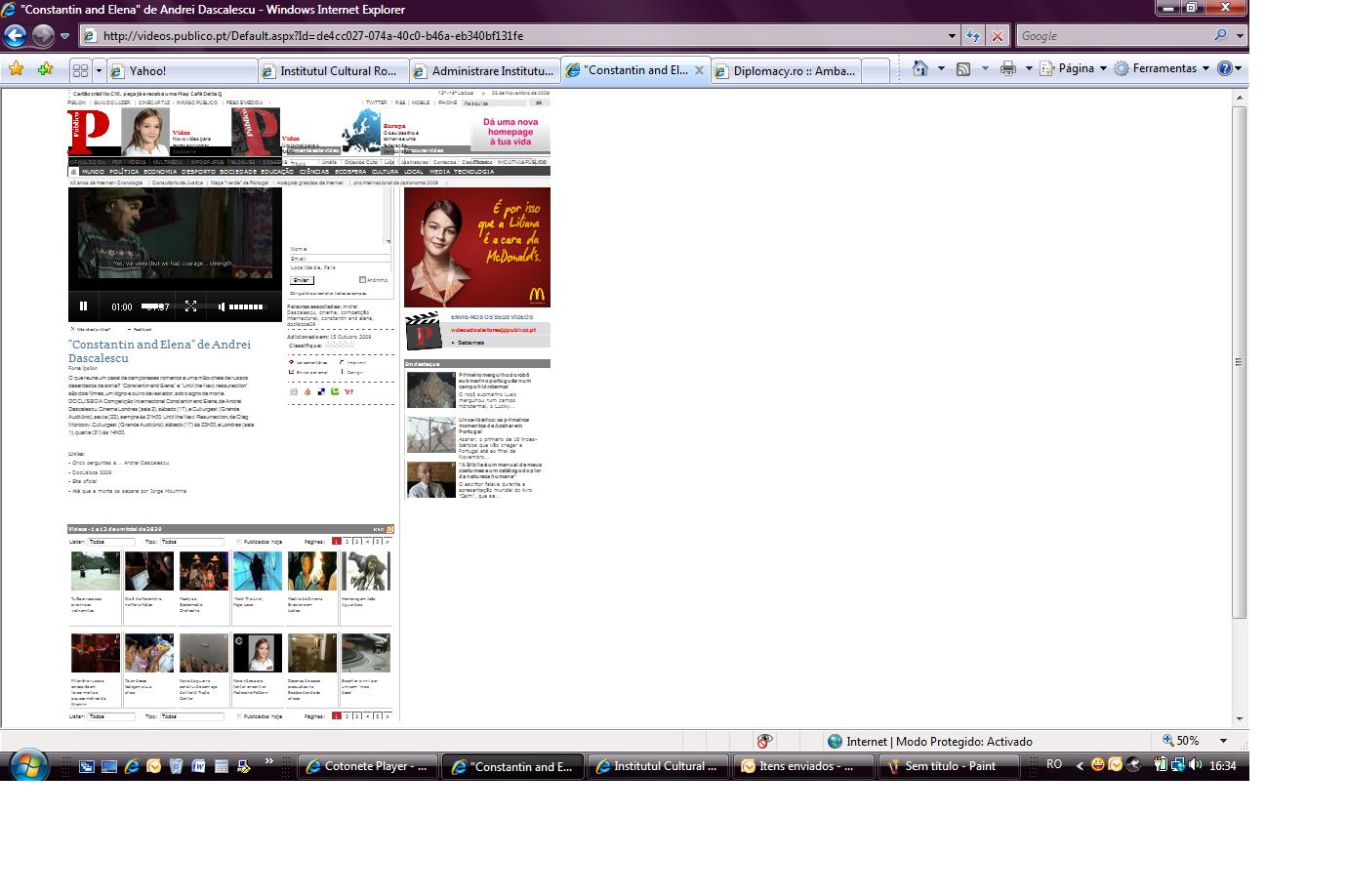Switch to Diplomacy.ro browser tab
The height and width of the screenshot is (896, 1347).
[787, 70]
